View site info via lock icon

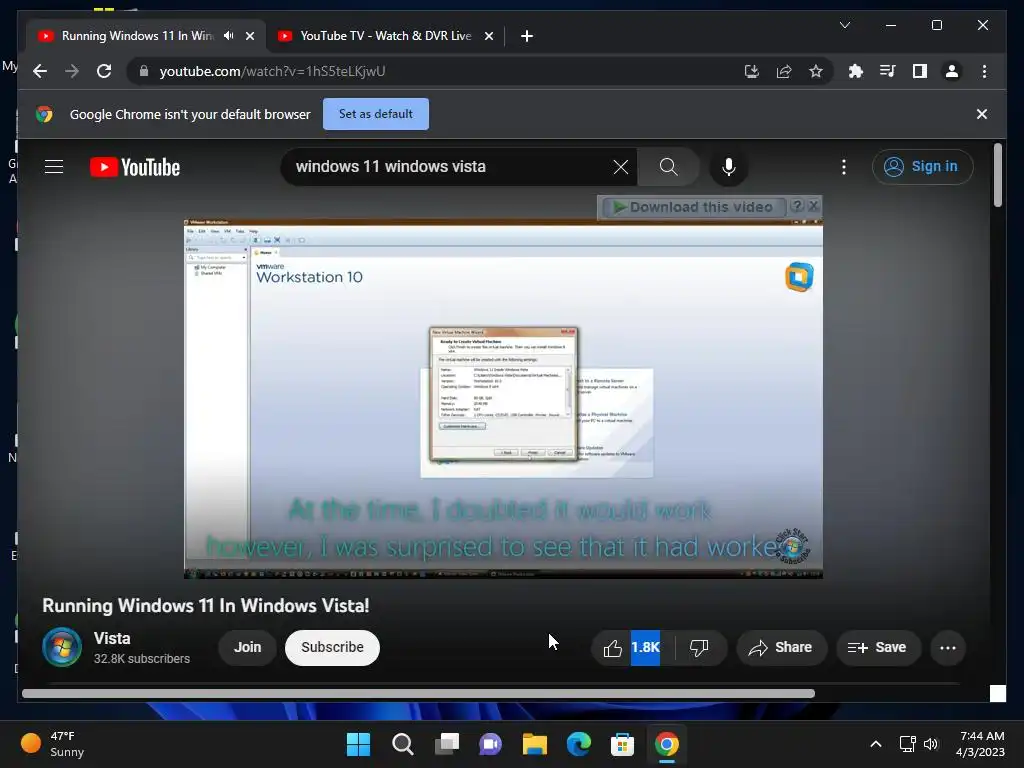coord(144,71)
